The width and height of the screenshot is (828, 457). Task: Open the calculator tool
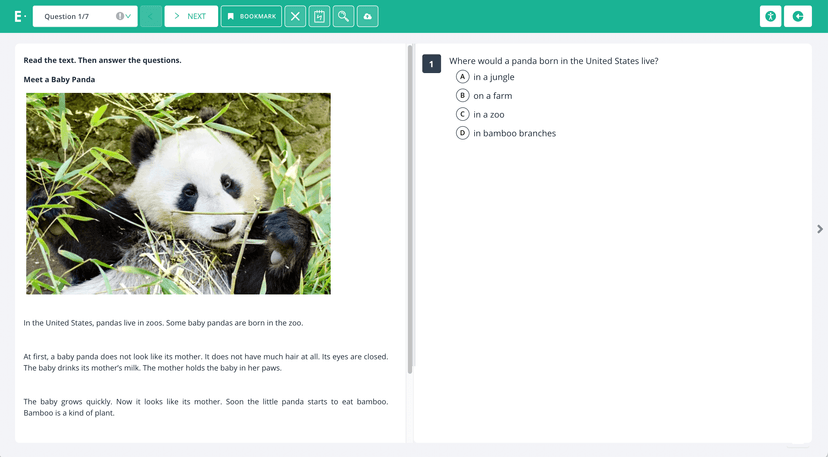pyautogui.click(x=319, y=16)
